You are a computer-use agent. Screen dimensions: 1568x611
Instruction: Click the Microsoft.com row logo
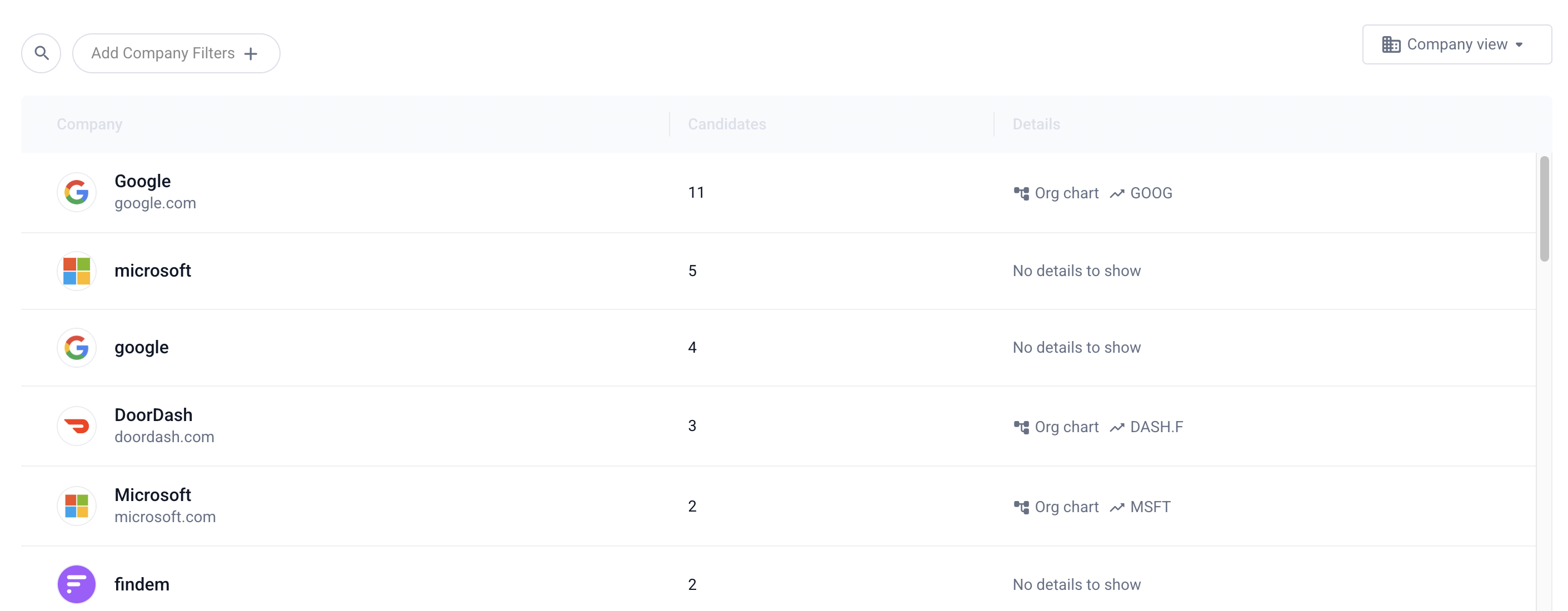coord(77,505)
